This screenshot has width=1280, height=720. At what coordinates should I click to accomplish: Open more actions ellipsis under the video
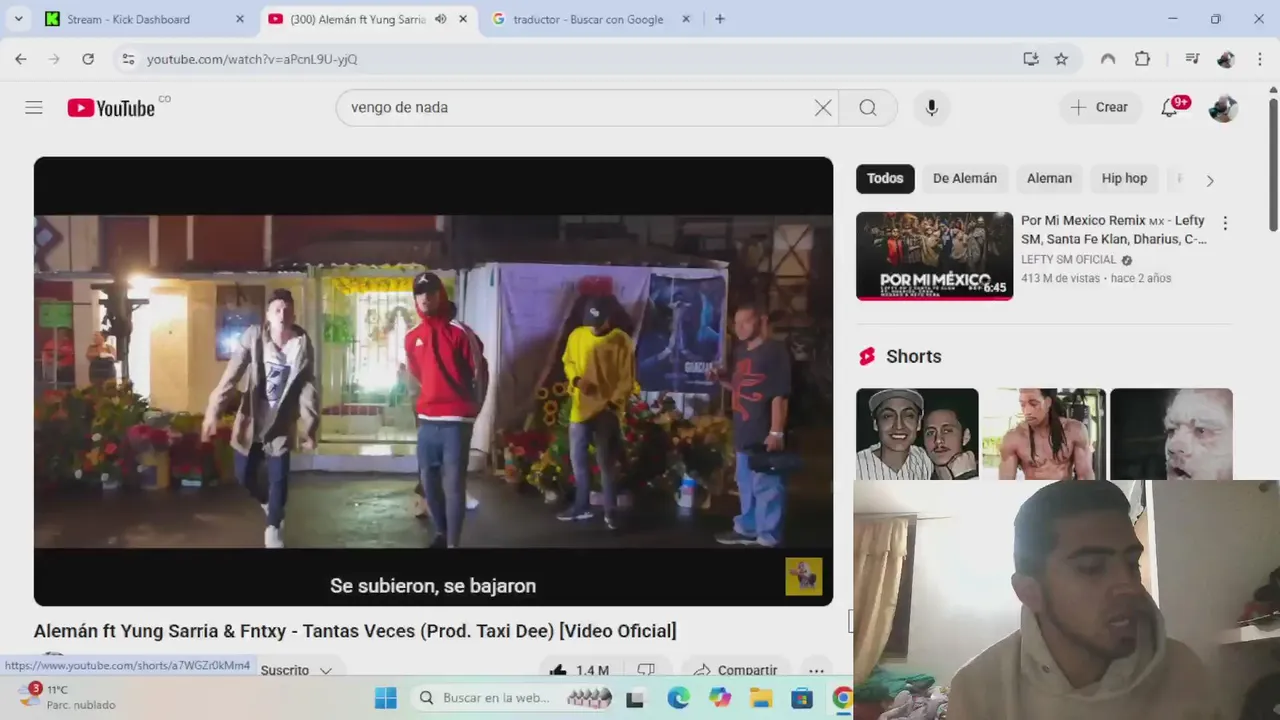point(816,670)
